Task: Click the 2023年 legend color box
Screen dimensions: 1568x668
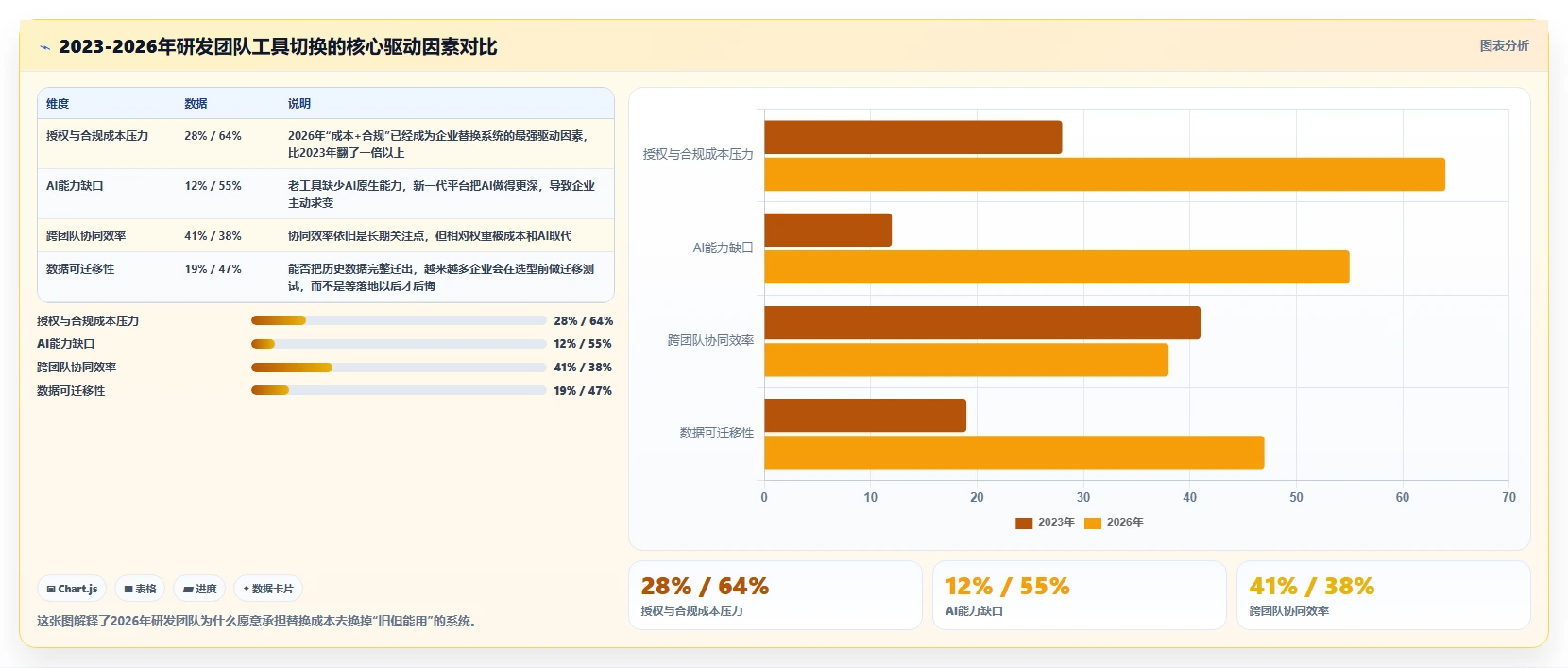Action: pos(1024,523)
